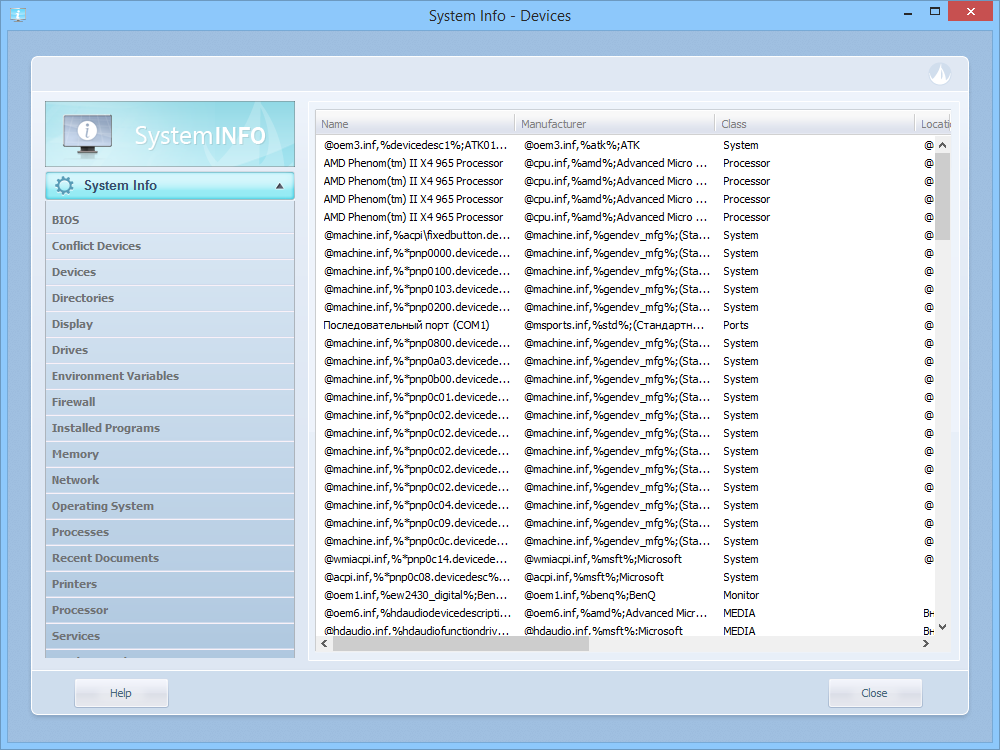View Operating System details
This screenshot has height=750, width=1000.
click(170, 506)
